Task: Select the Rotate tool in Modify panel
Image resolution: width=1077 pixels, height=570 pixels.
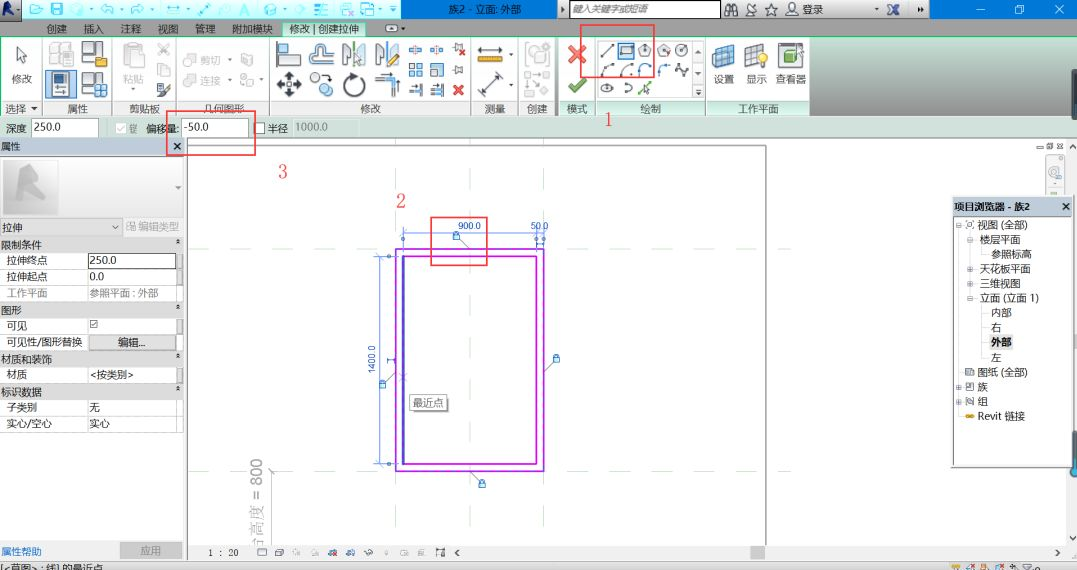Action: [x=354, y=86]
